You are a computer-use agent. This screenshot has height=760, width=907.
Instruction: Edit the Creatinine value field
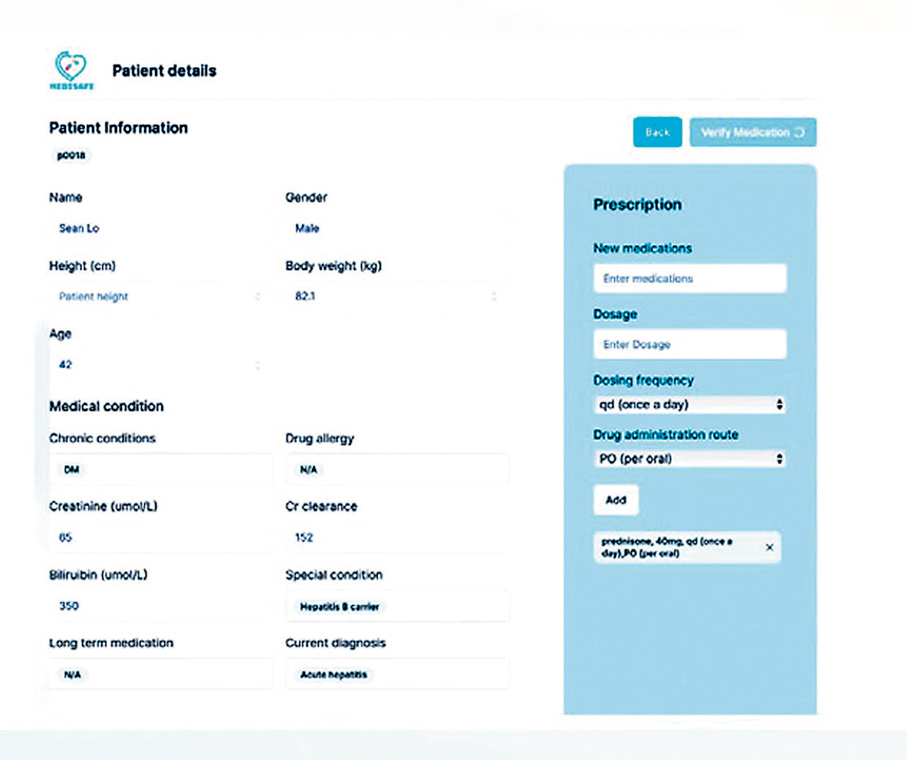(x=160, y=537)
